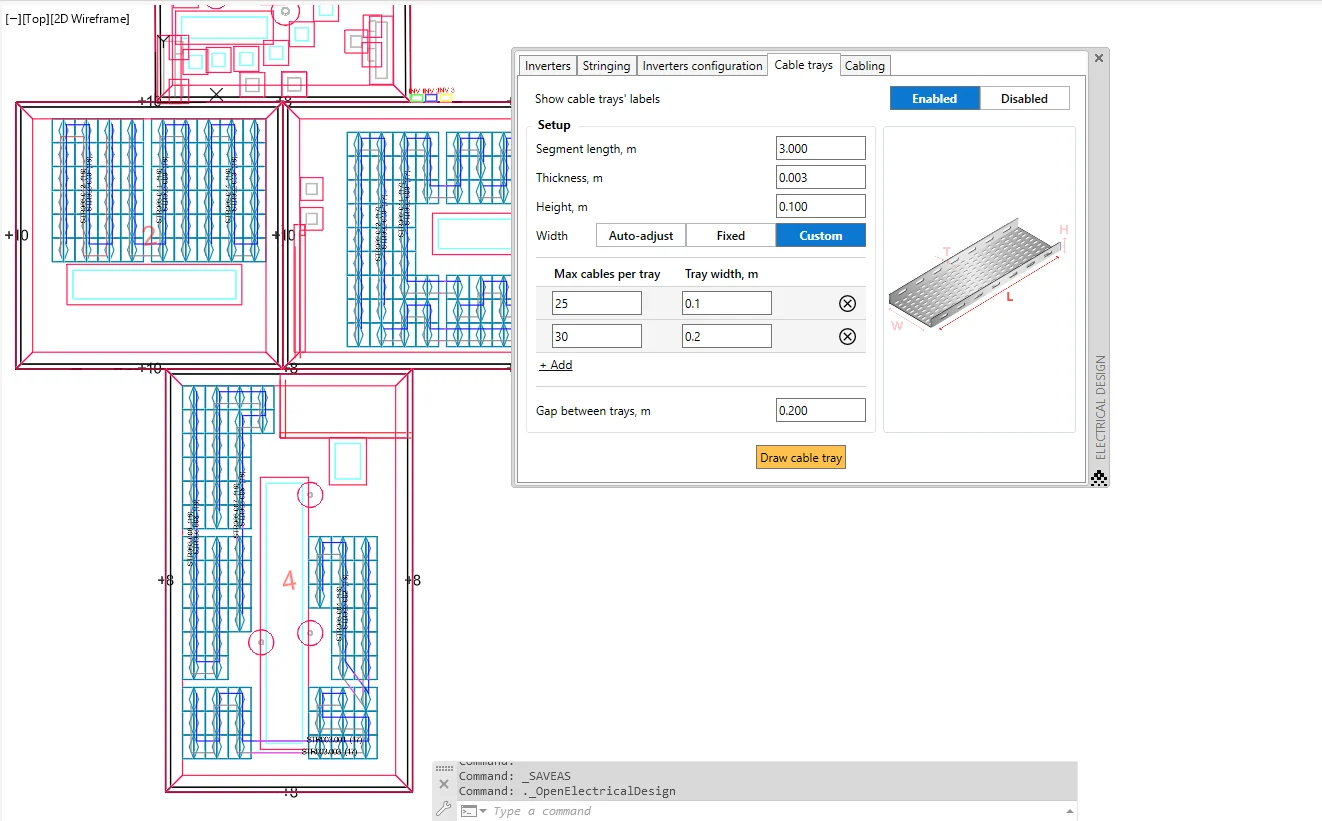Close the Electrical Design palette
This screenshot has height=821, width=1322.
[1099, 58]
